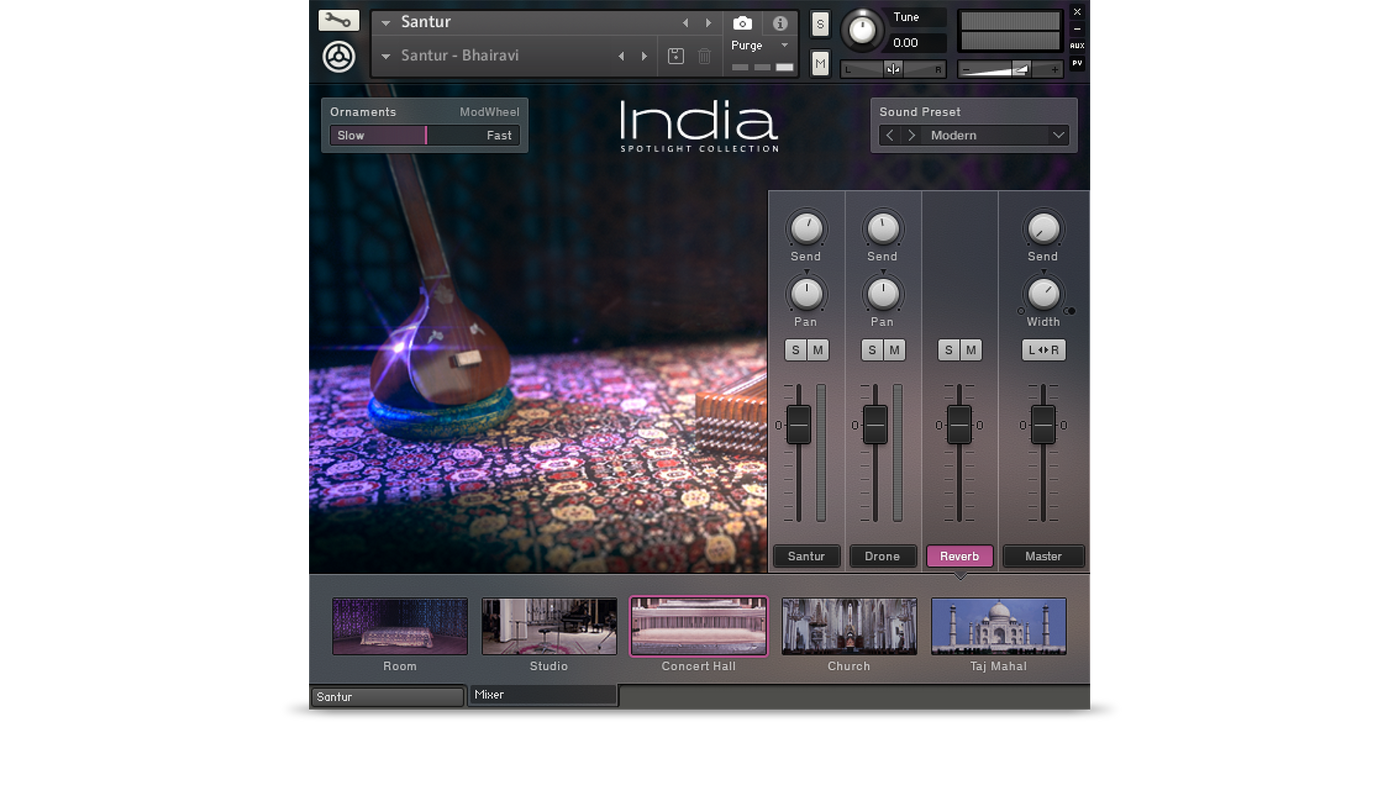This screenshot has width=1400, height=804.
Task: Load previous snapshot arrow beside Santur - Bhairavi
Action: [621, 56]
